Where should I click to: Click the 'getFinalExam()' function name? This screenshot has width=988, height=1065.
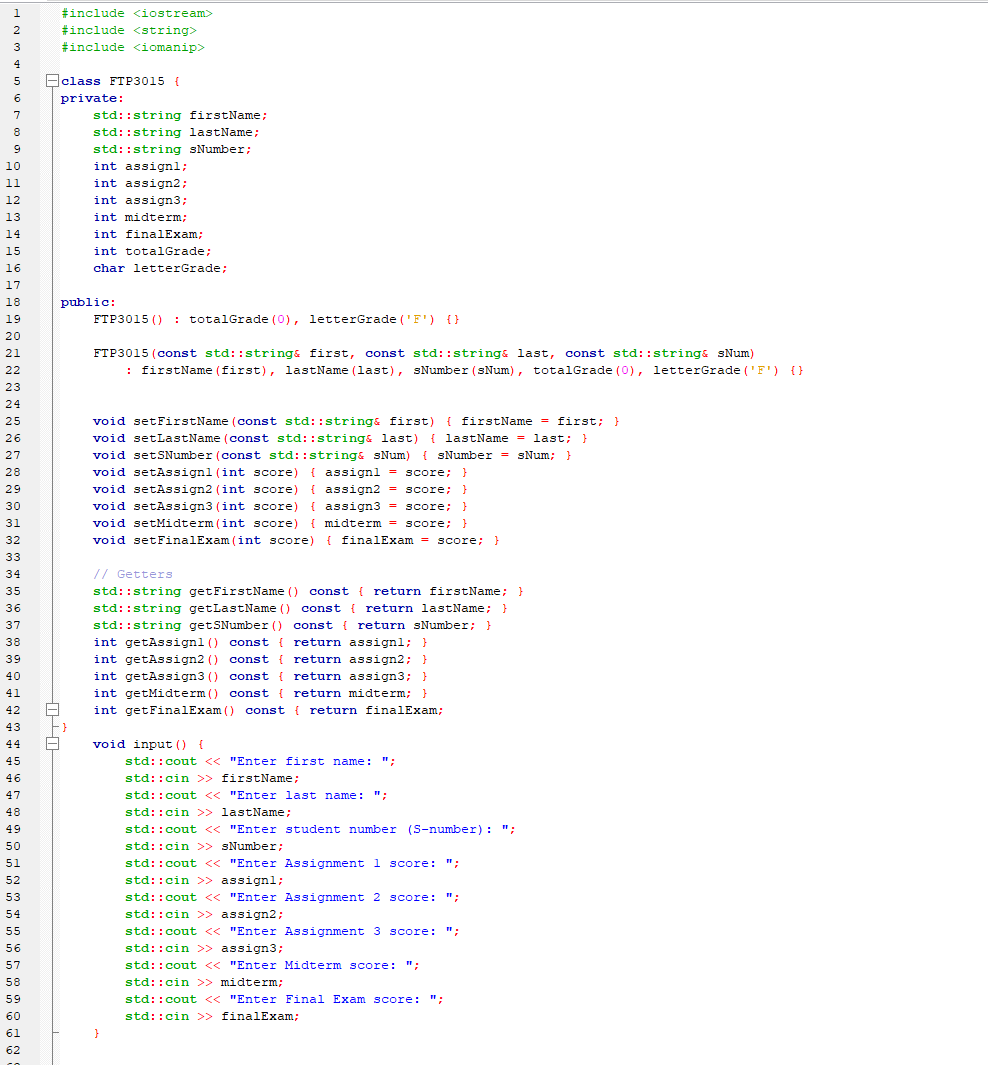180,710
